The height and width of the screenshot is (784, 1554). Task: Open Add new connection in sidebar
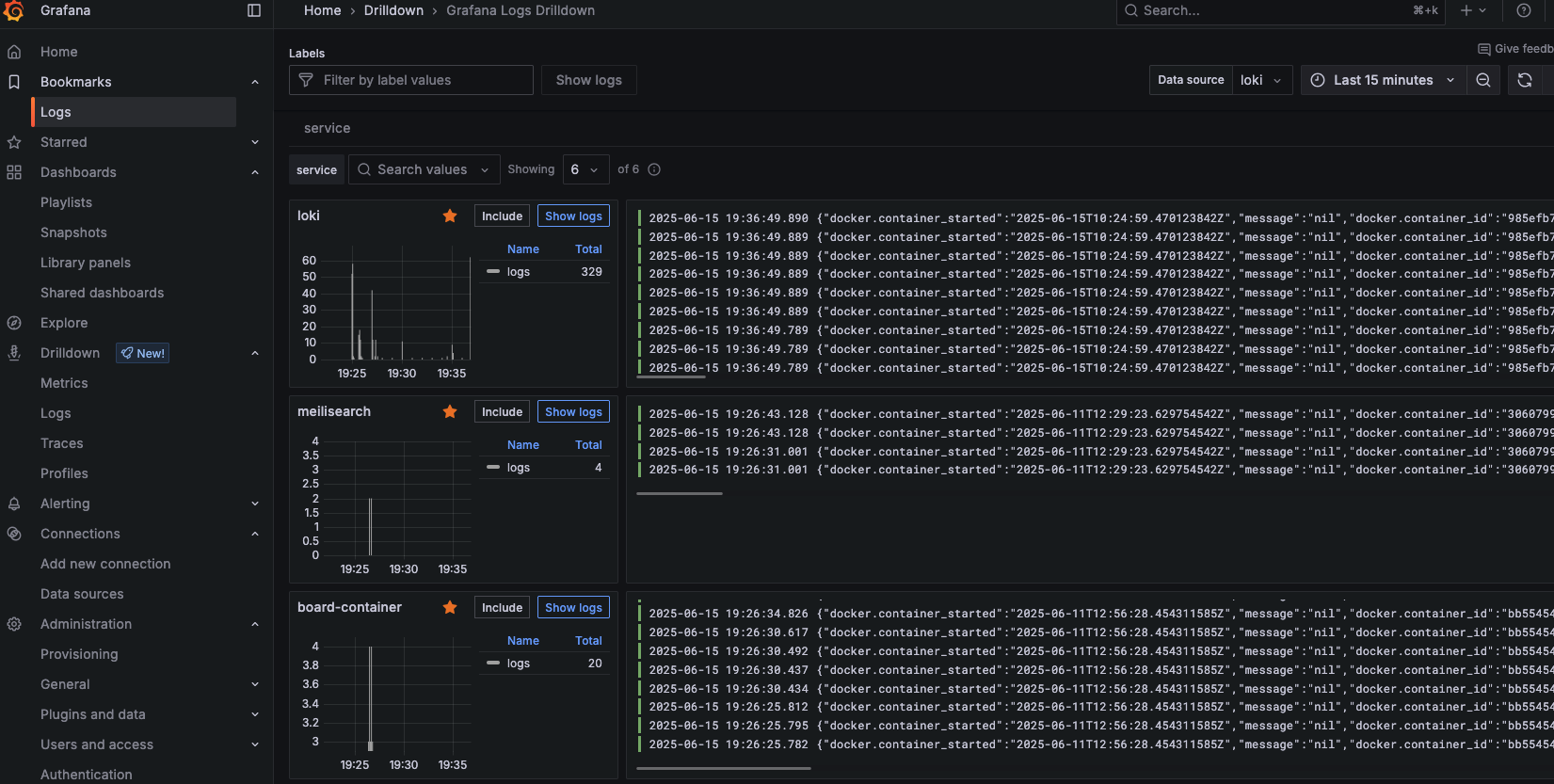[x=105, y=564]
